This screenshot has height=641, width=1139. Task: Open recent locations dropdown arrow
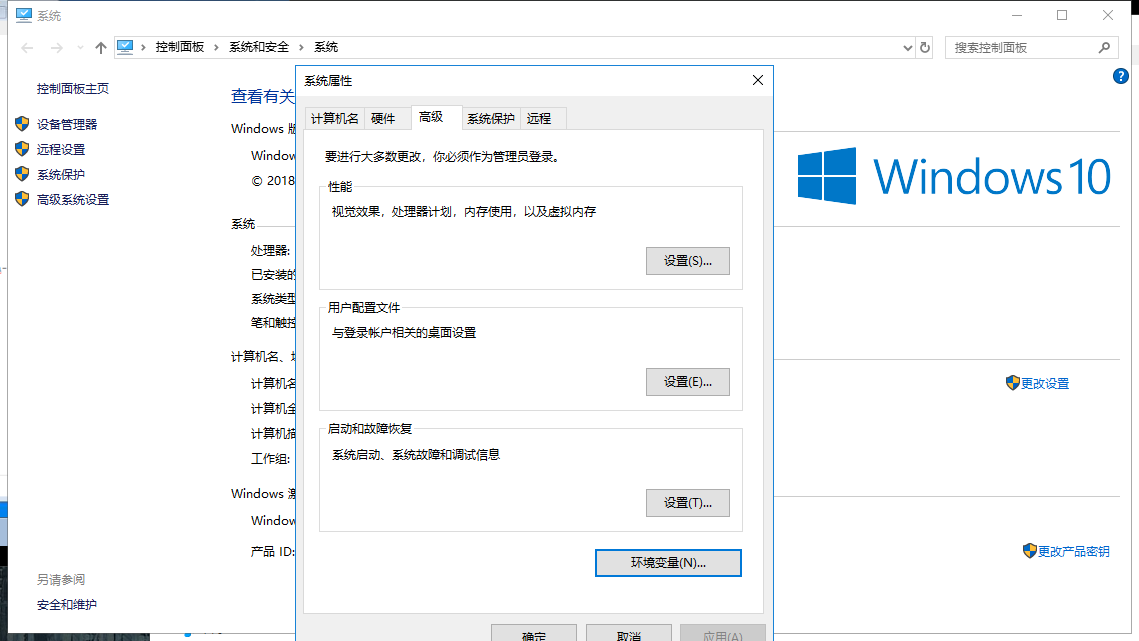coord(80,48)
